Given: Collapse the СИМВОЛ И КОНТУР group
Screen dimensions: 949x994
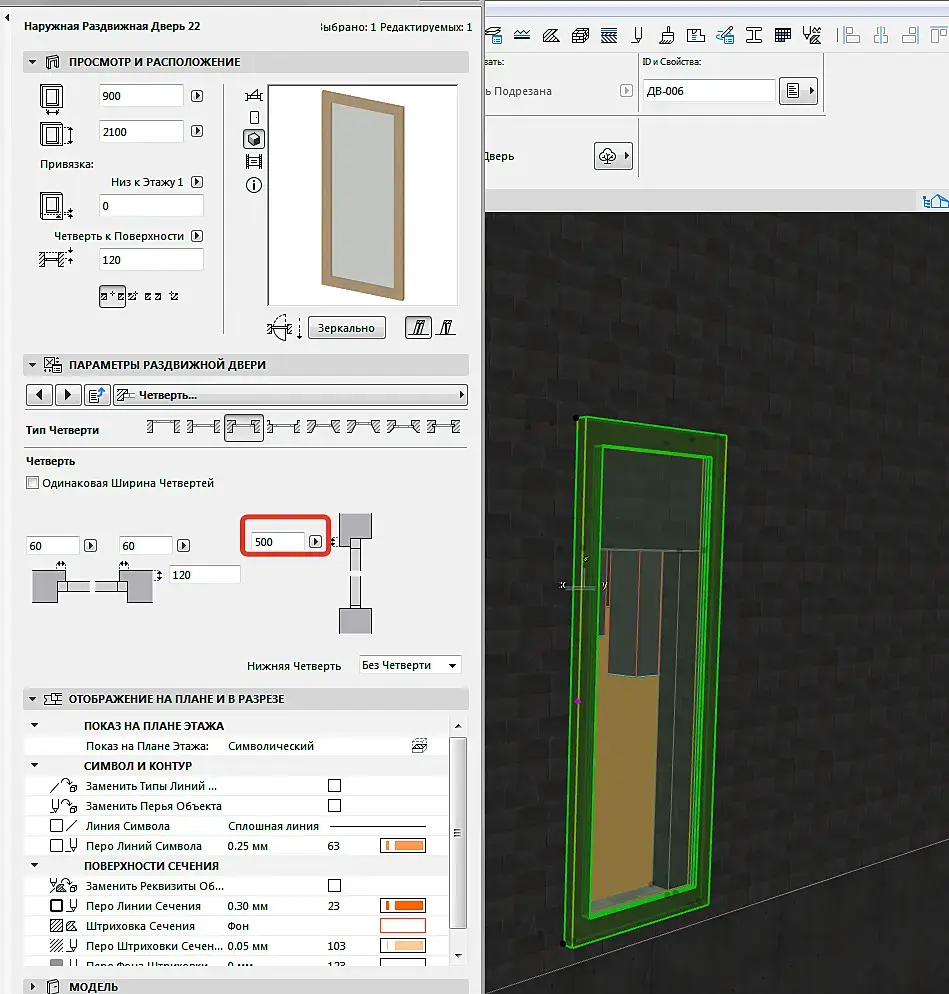Looking at the screenshot, I should (x=35, y=765).
